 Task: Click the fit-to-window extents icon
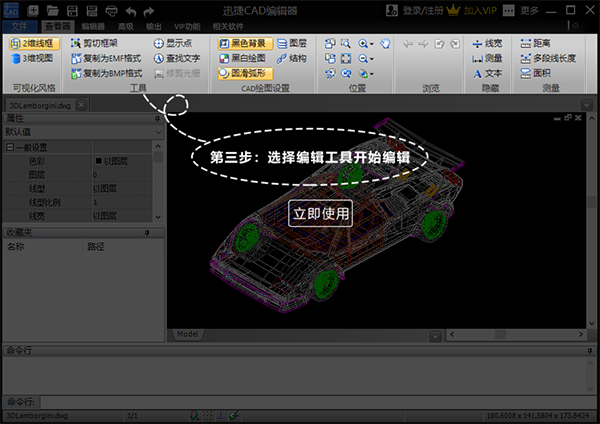346,58
